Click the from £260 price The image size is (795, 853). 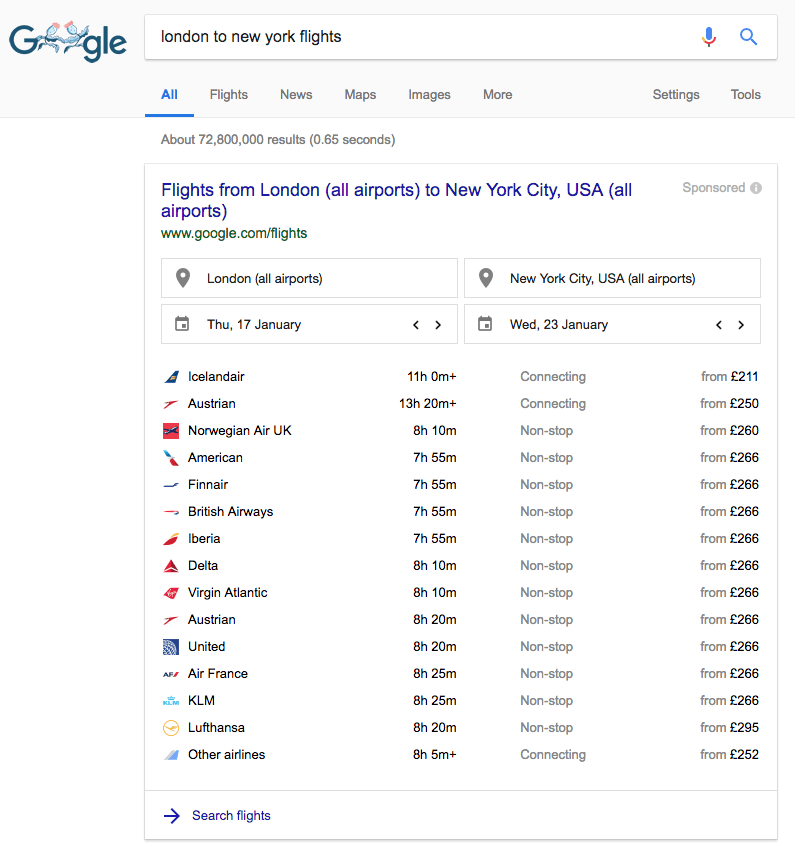click(729, 431)
